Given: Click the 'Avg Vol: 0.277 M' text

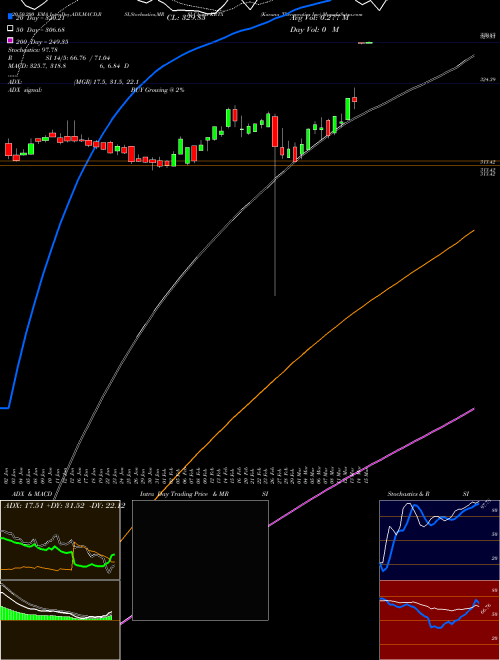Looking at the screenshot, I should click(x=319, y=18).
